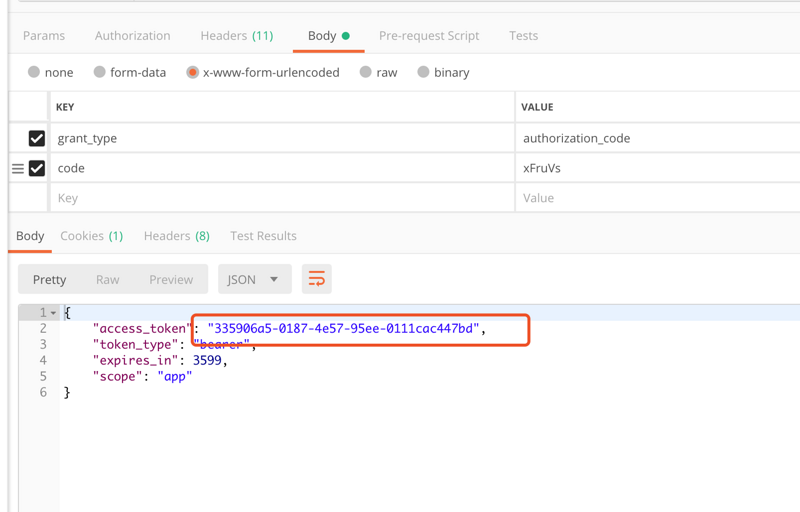800x512 pixels.
Task: Click the VALUE column header
Action: (537, 107)
